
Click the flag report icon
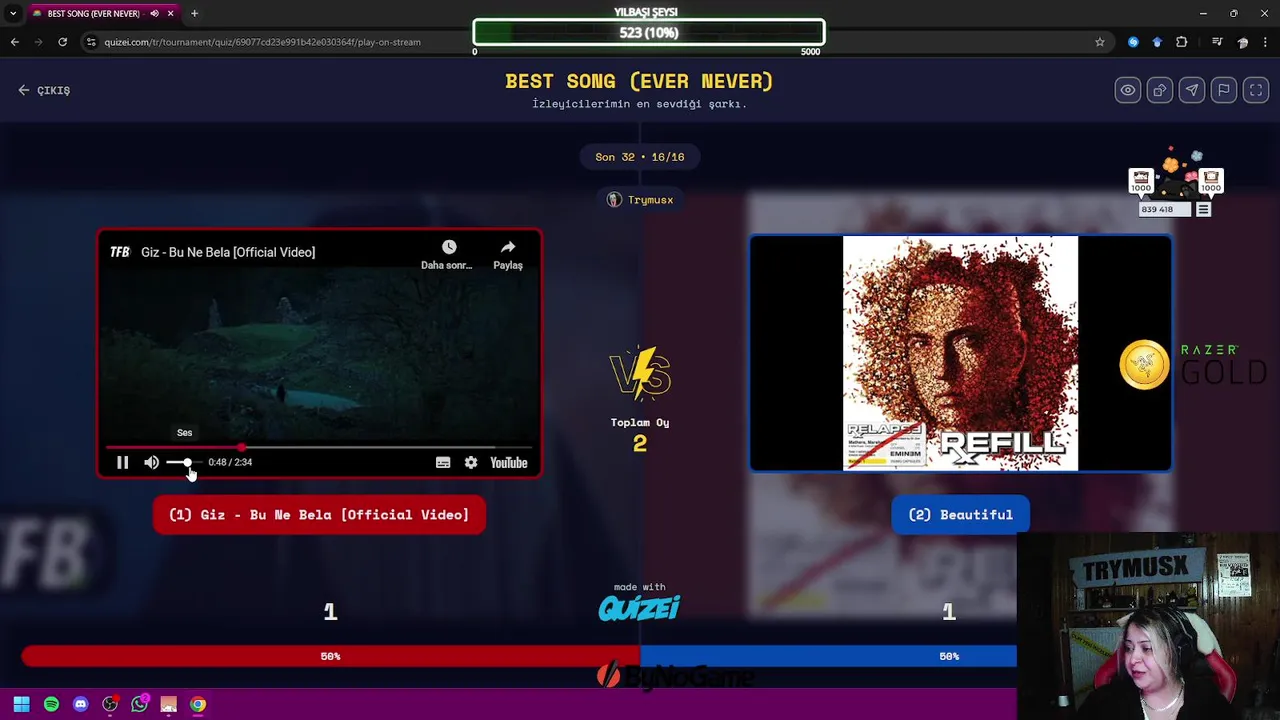click(1223, 90)
